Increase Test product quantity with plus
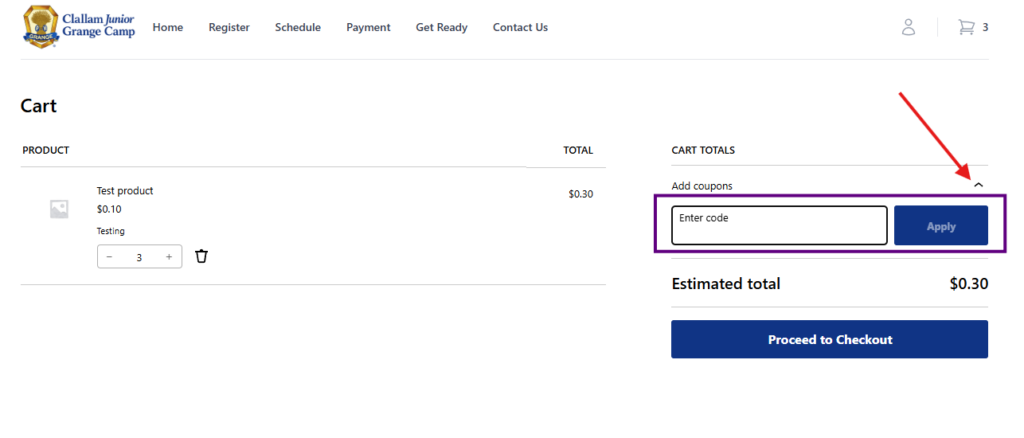Image resolution: width=1024 pixels, height=438 pixels. tap(169, 257)
